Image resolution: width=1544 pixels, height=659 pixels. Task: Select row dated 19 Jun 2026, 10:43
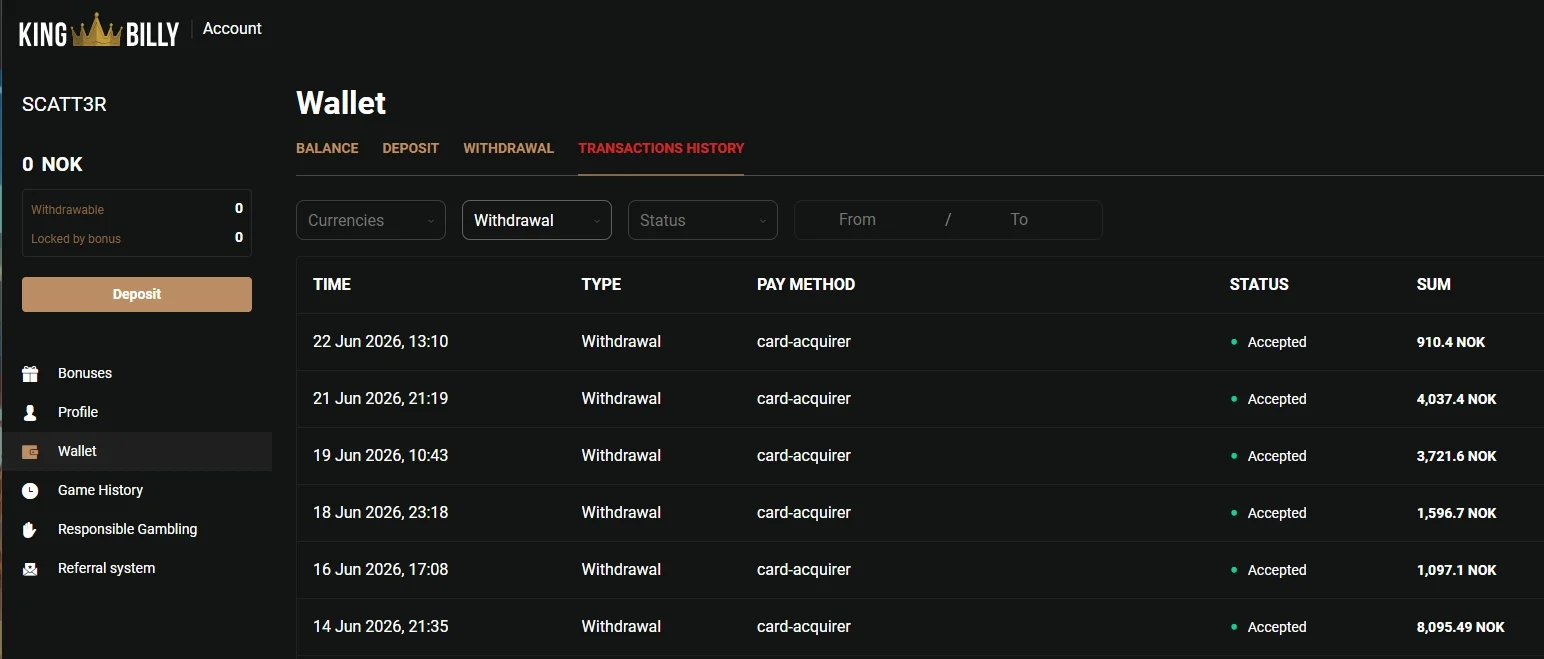pos(920,456)
